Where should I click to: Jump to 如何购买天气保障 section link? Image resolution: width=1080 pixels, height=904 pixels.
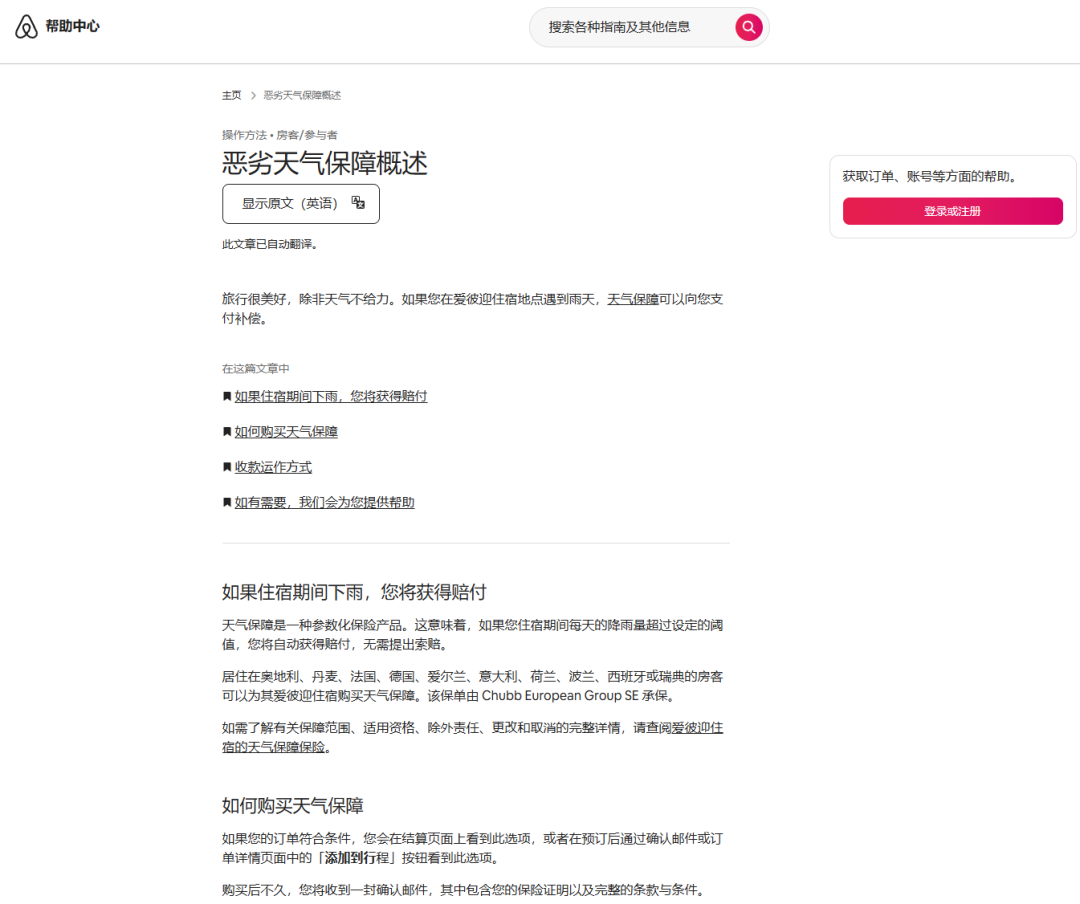pos(286,432)
